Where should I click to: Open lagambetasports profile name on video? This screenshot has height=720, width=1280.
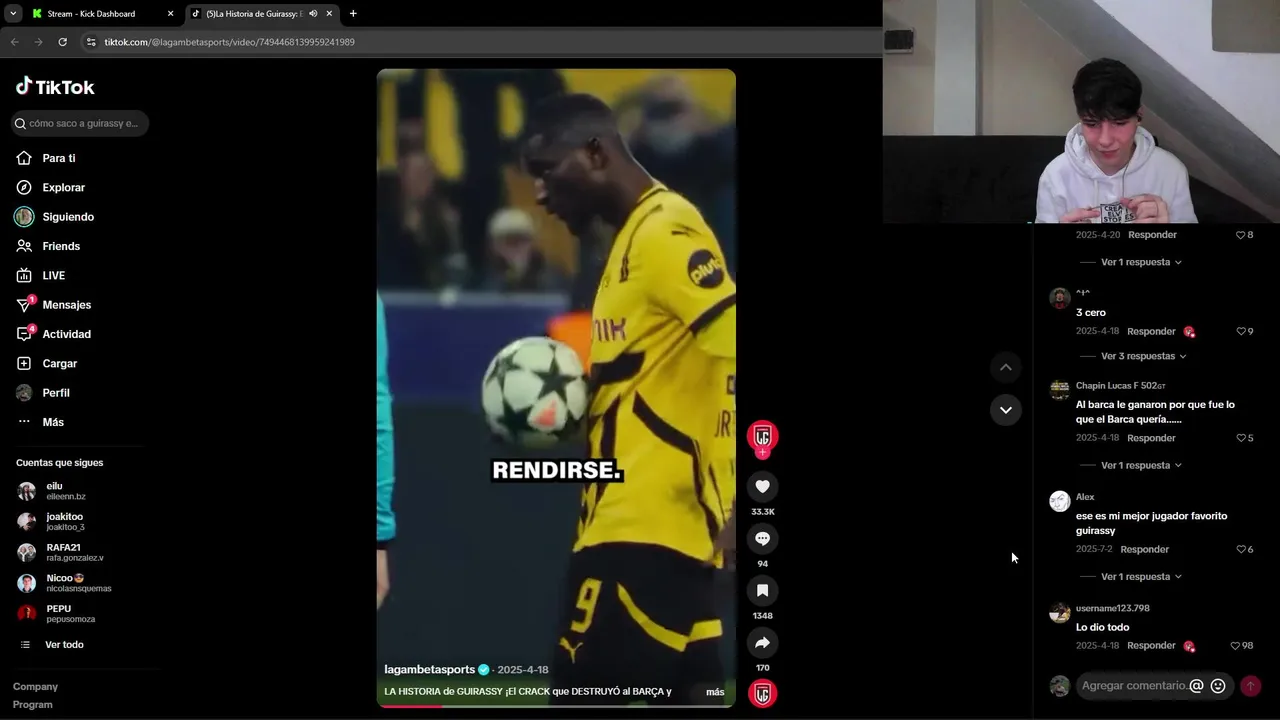[429, 670]
